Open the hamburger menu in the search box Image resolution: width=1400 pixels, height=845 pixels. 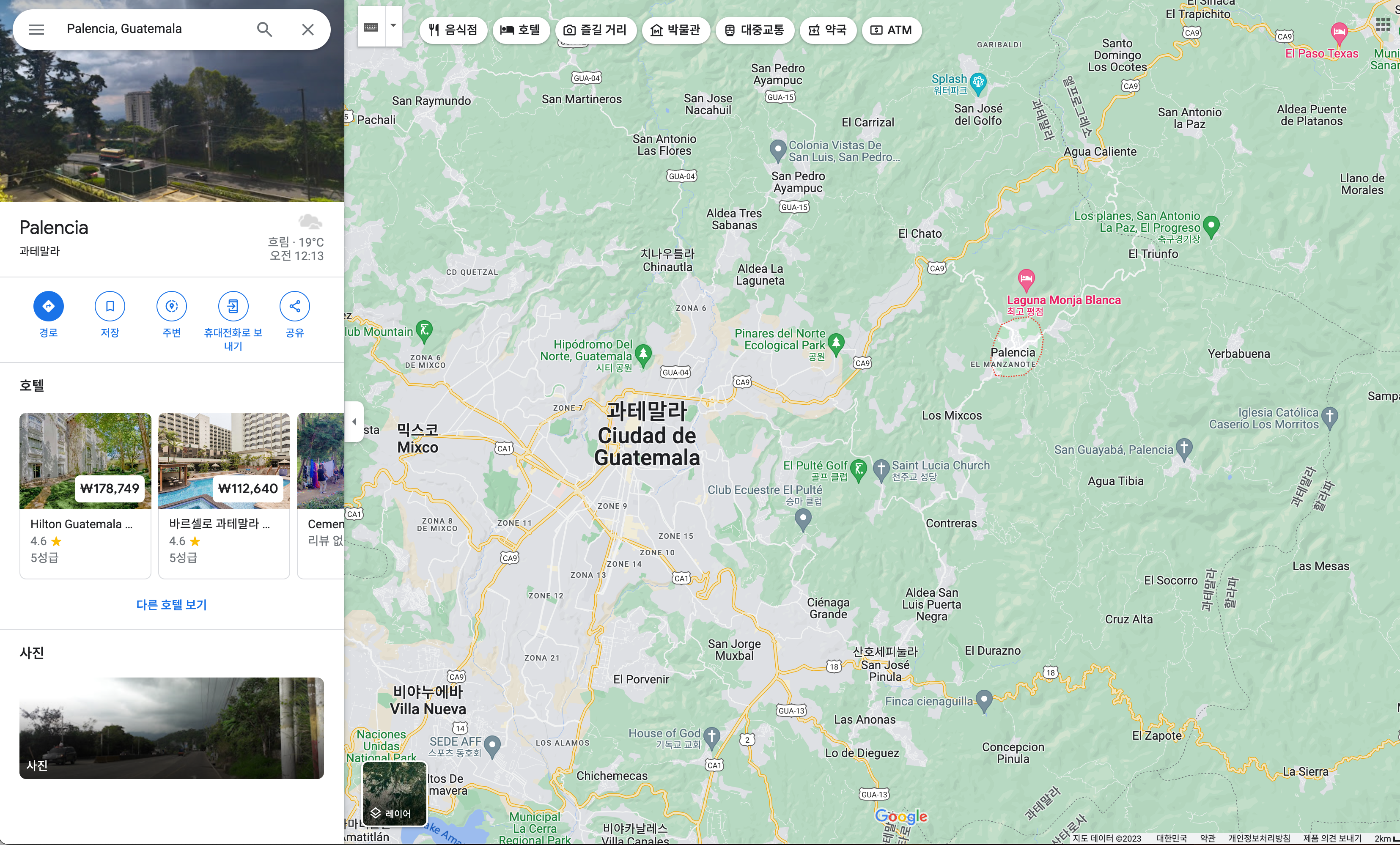tap(36, 30)
